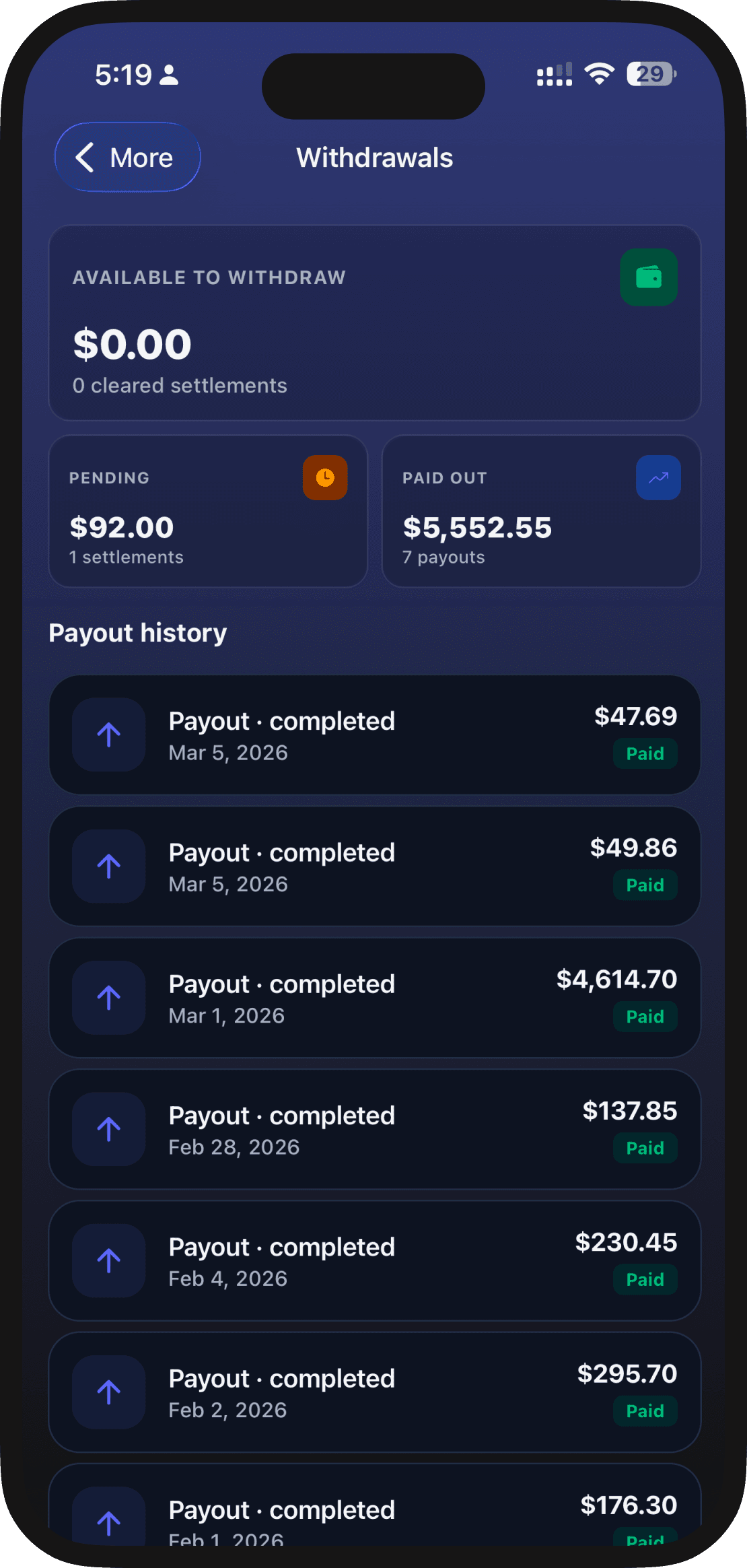The width and height of the screenshot is (747, 1568).
Task: Tap the arrow icon on $47.69 payout
Action: pyautogui.click(x=109, y=735)
